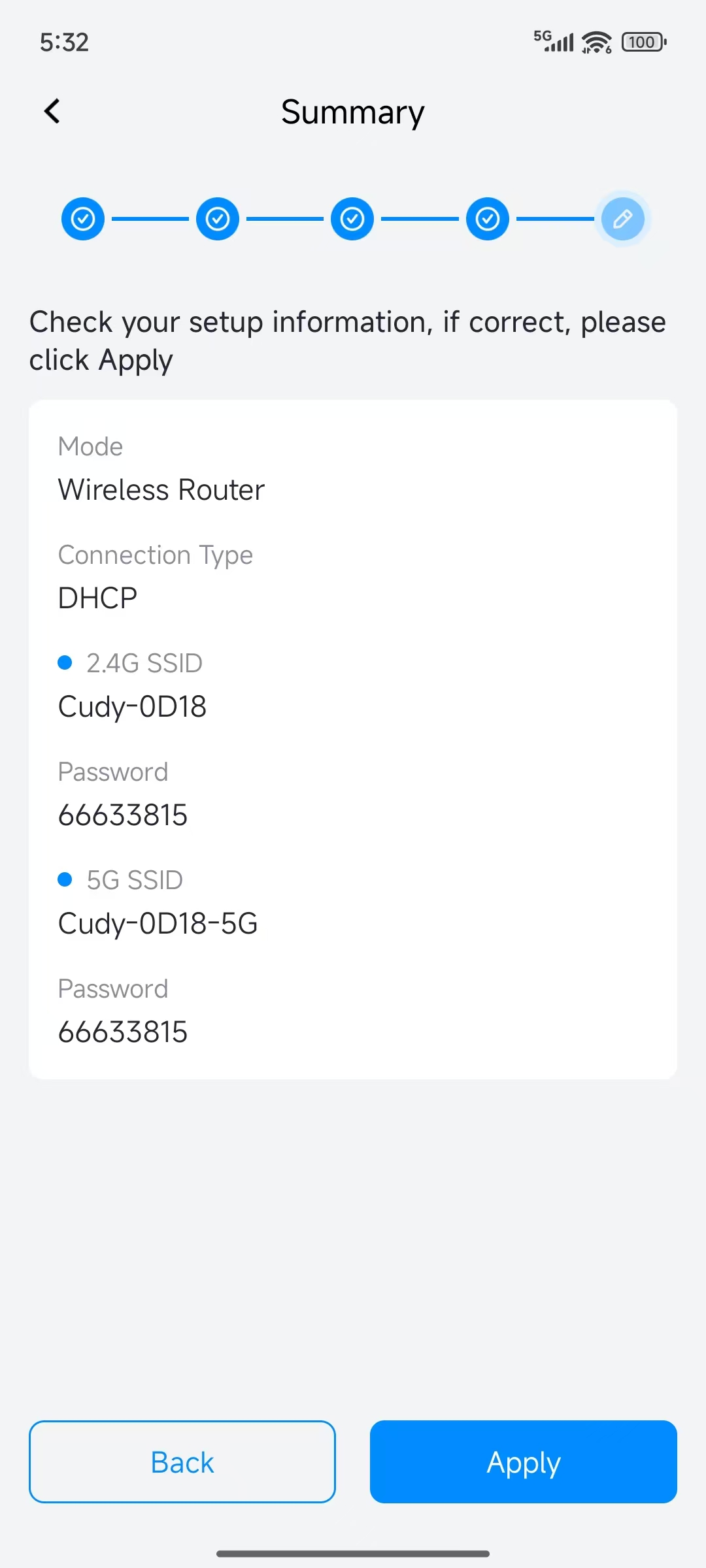Tap the Cudy-0D18-5G network name
Viewport: 706px width, 1568px height.
coord(158,924)
